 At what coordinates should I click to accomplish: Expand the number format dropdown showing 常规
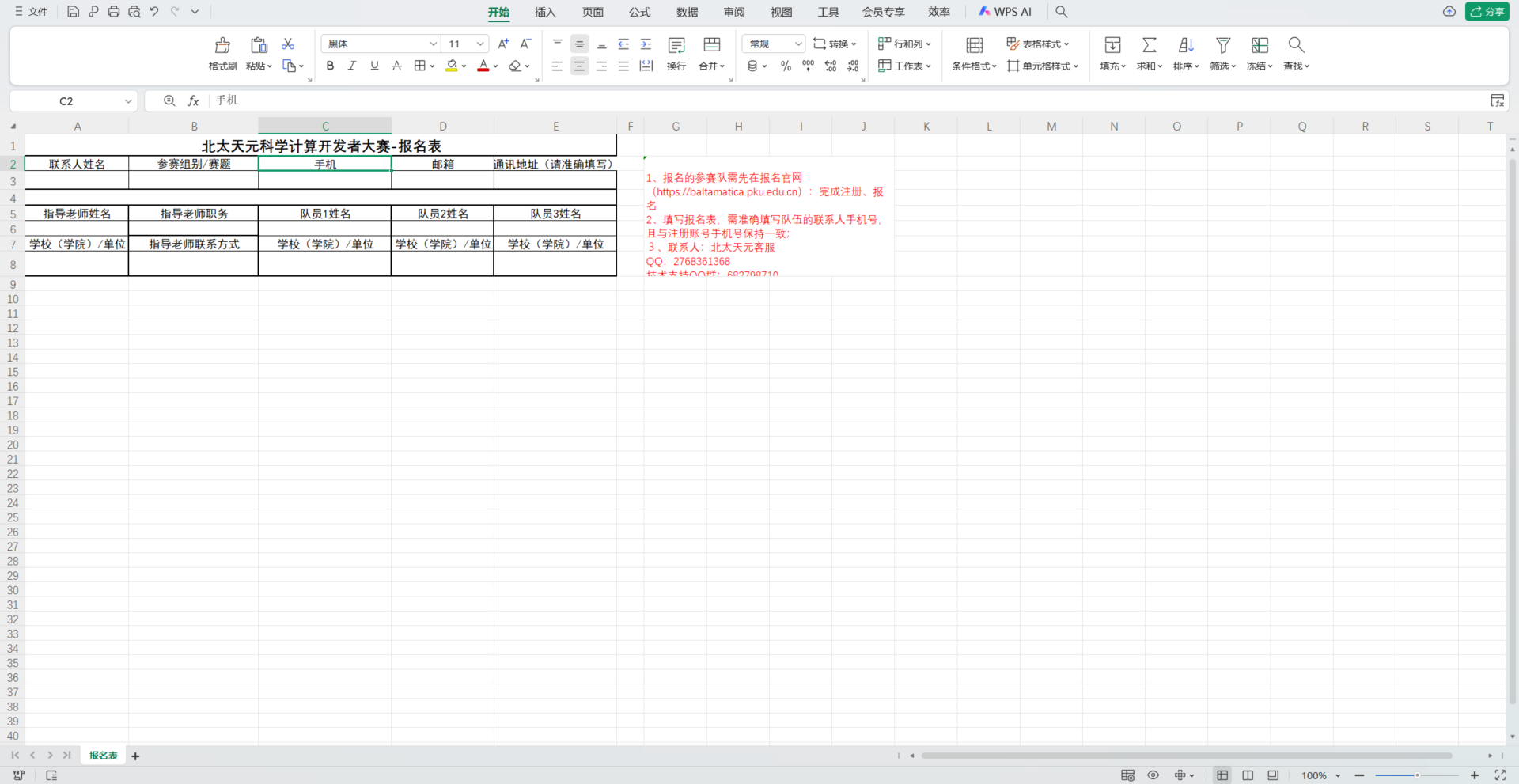pyautogui.click(x=797, y=44)
